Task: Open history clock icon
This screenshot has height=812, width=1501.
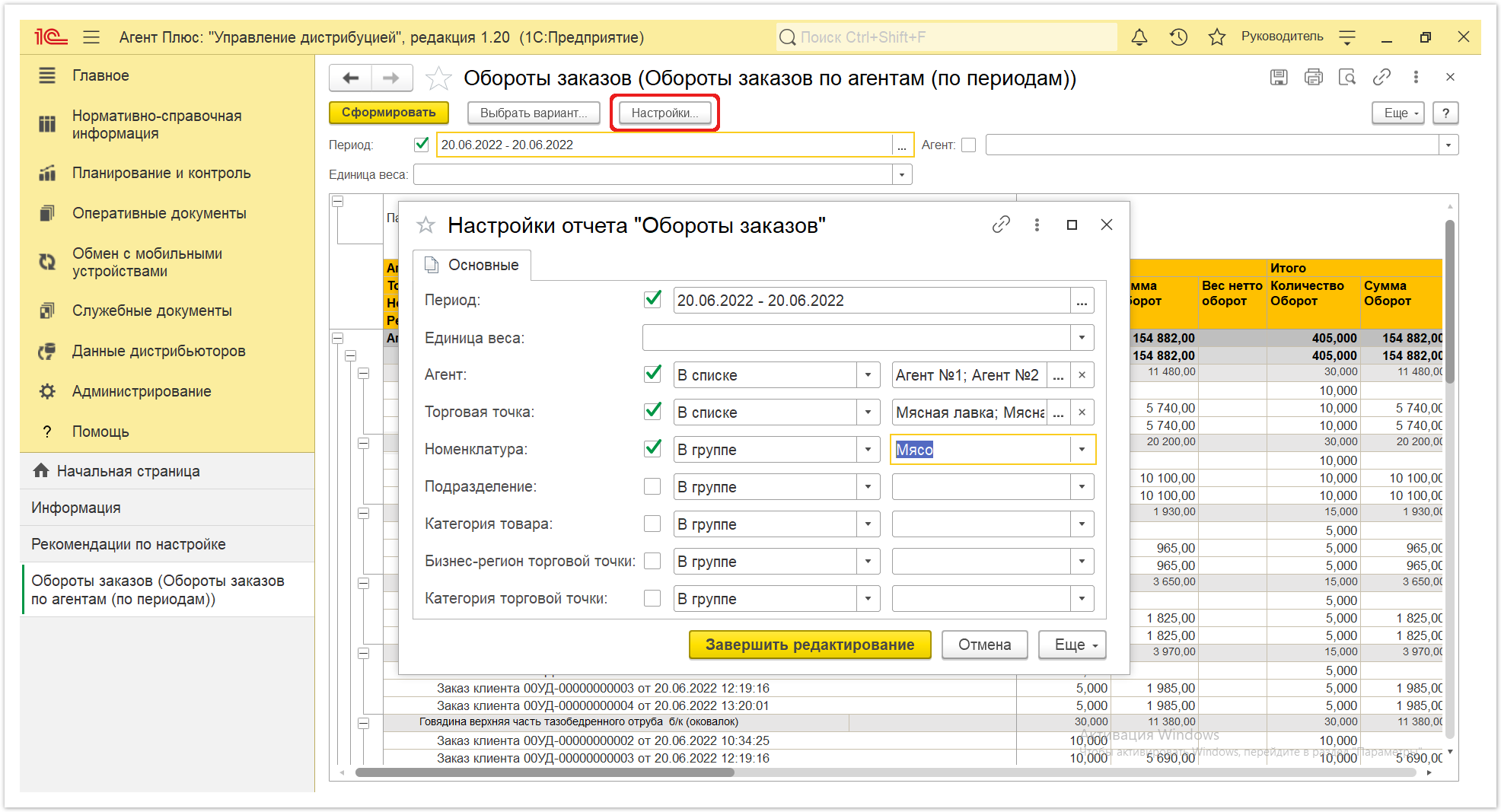Action: coord(1178,37)
